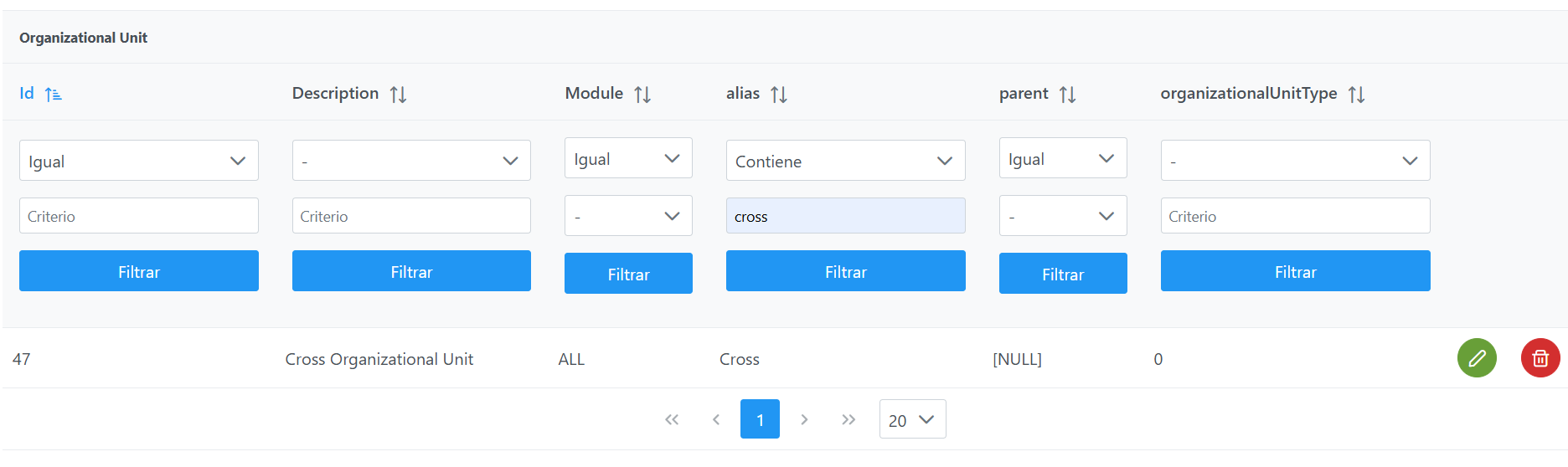Go to last page double-arrow

tap(848, 419)
